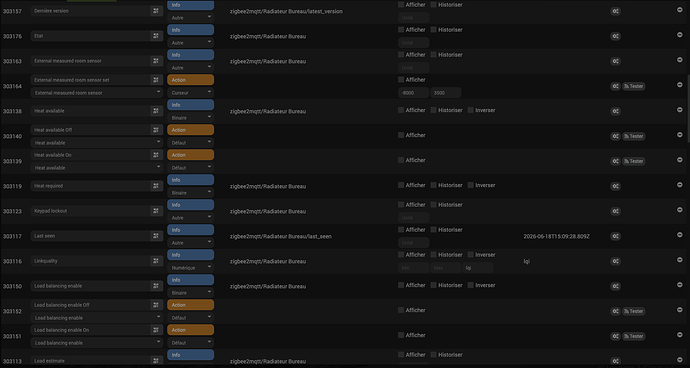Screen dimensions: 690x368
Task: Toggle Historiser for Heat required
Action: point(433,185)
